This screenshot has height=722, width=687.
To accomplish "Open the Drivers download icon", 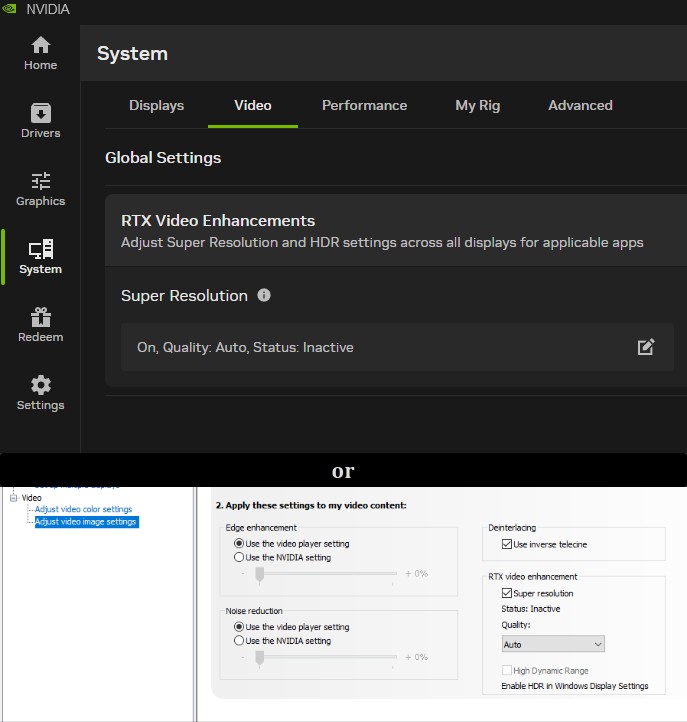I will (x=41, y=113).
